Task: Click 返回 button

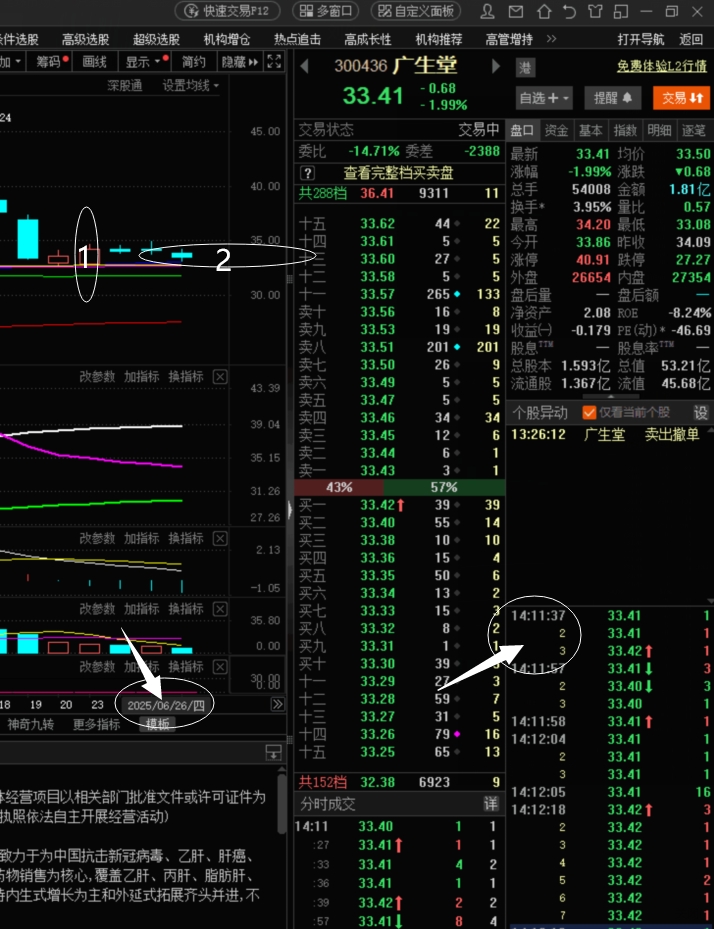Action: pos(691,39)
